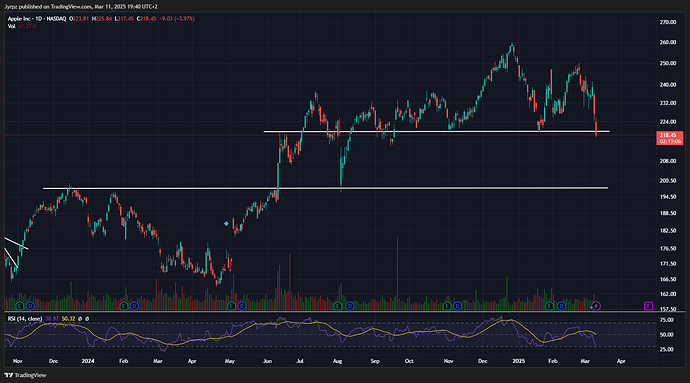Click the 200.50 price axis label

tap(668, 180)
